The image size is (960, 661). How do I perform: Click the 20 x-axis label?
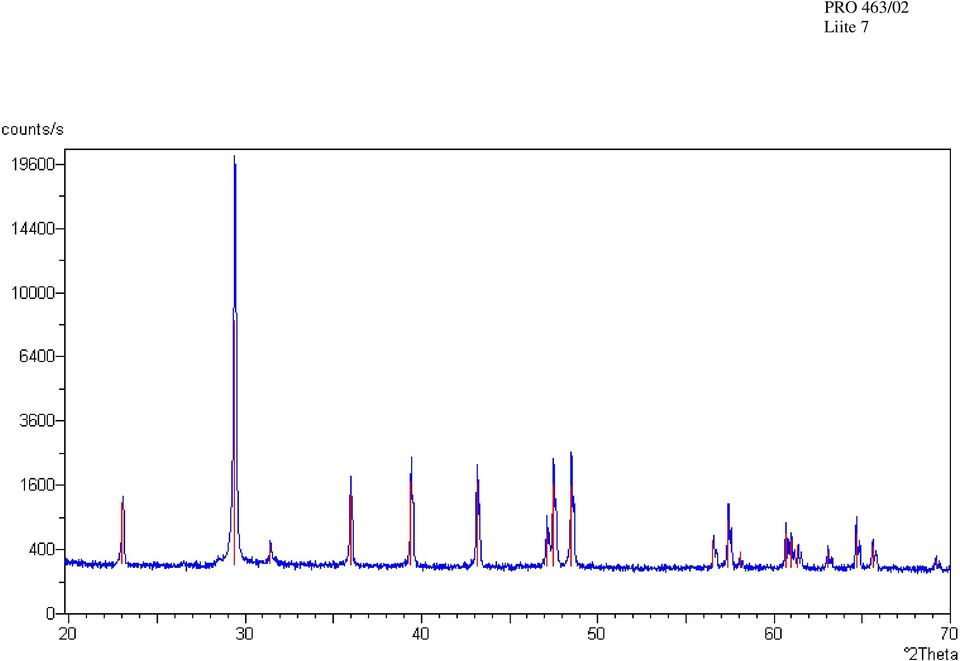click(67, 634)
